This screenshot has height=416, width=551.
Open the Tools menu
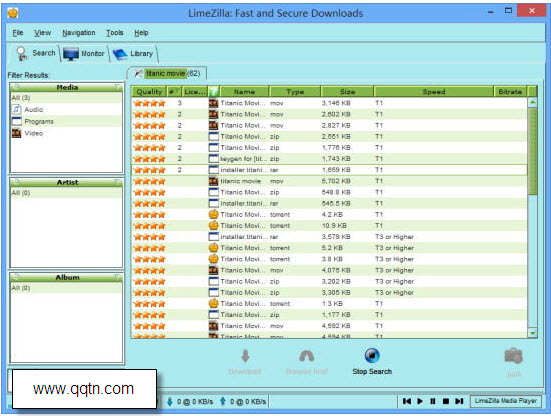pyautogui.click(x=115, y=33)
